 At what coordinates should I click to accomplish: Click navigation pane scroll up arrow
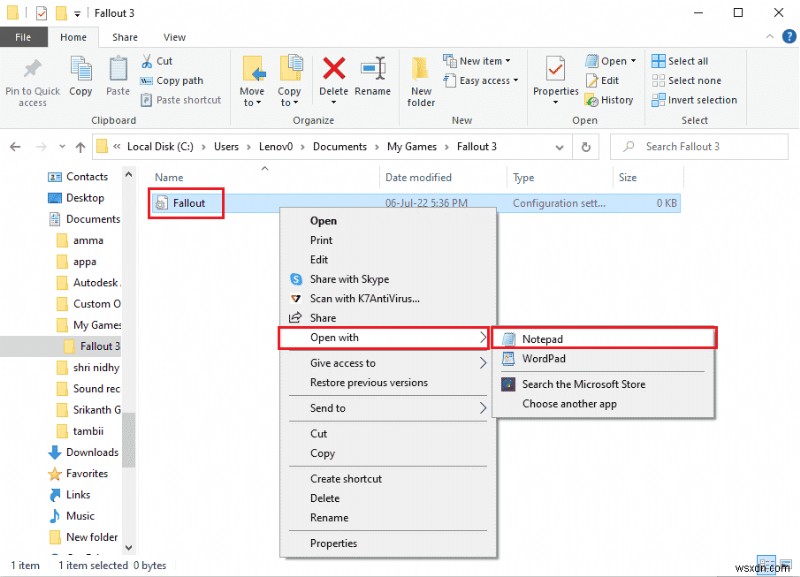(129, 174)
